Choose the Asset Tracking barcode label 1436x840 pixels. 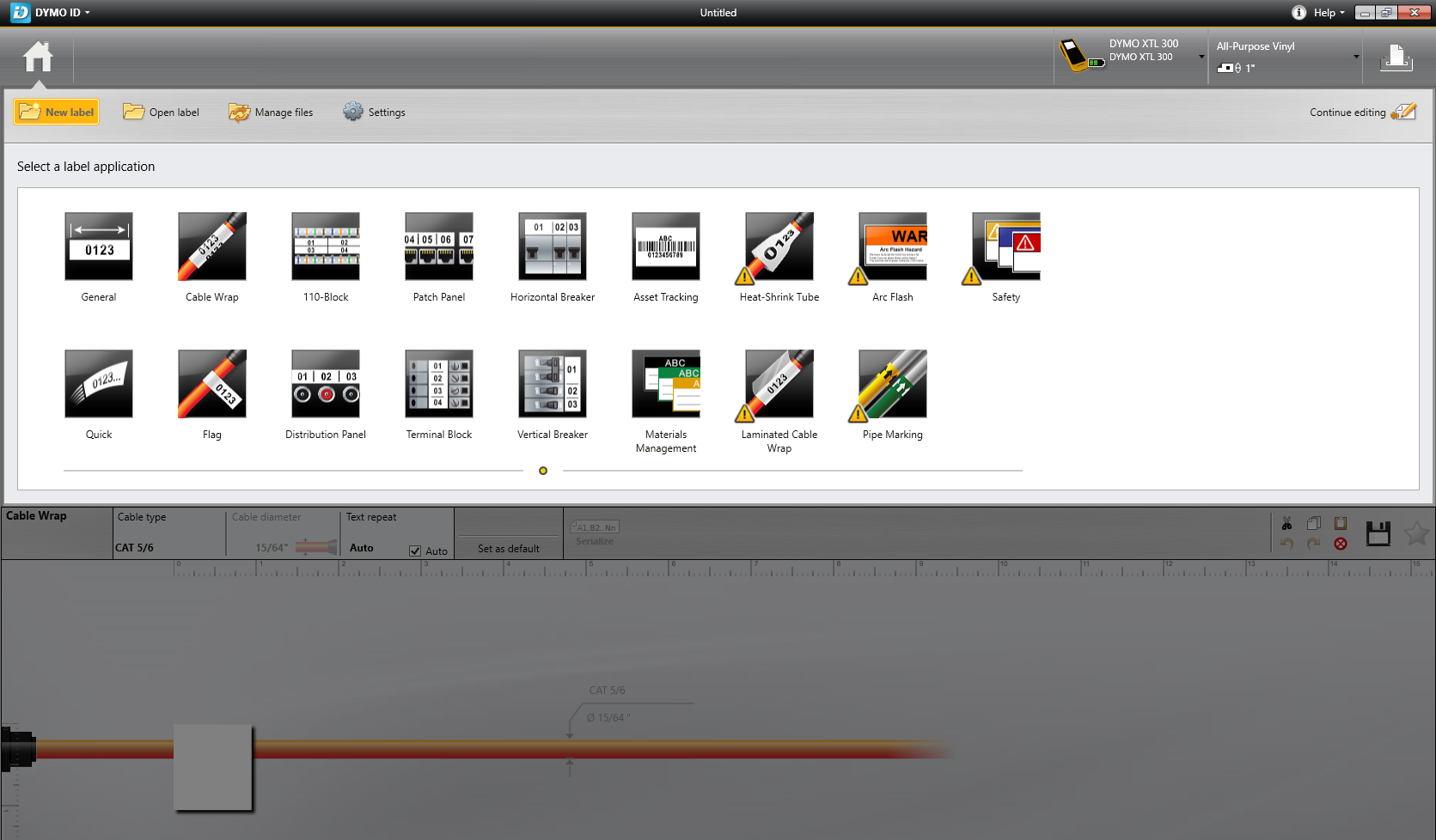[x=666, y=247]
